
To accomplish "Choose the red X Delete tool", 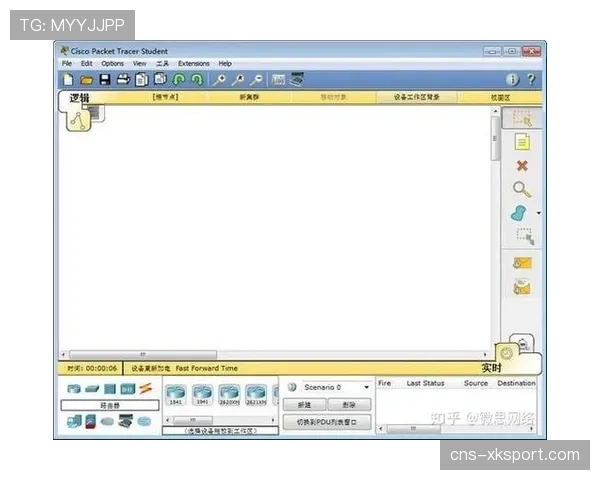I will coord(522,166).
